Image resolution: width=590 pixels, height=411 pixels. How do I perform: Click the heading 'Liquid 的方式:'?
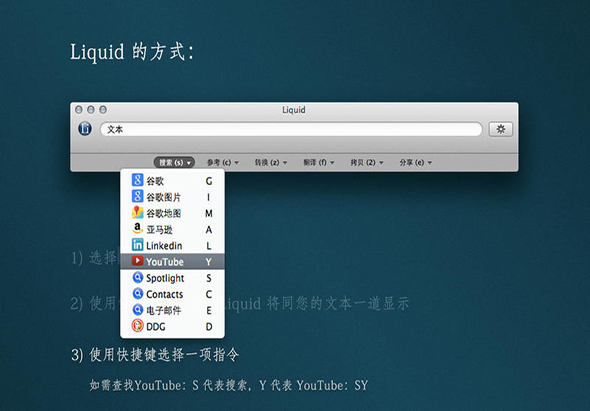(x=132, y=52)
